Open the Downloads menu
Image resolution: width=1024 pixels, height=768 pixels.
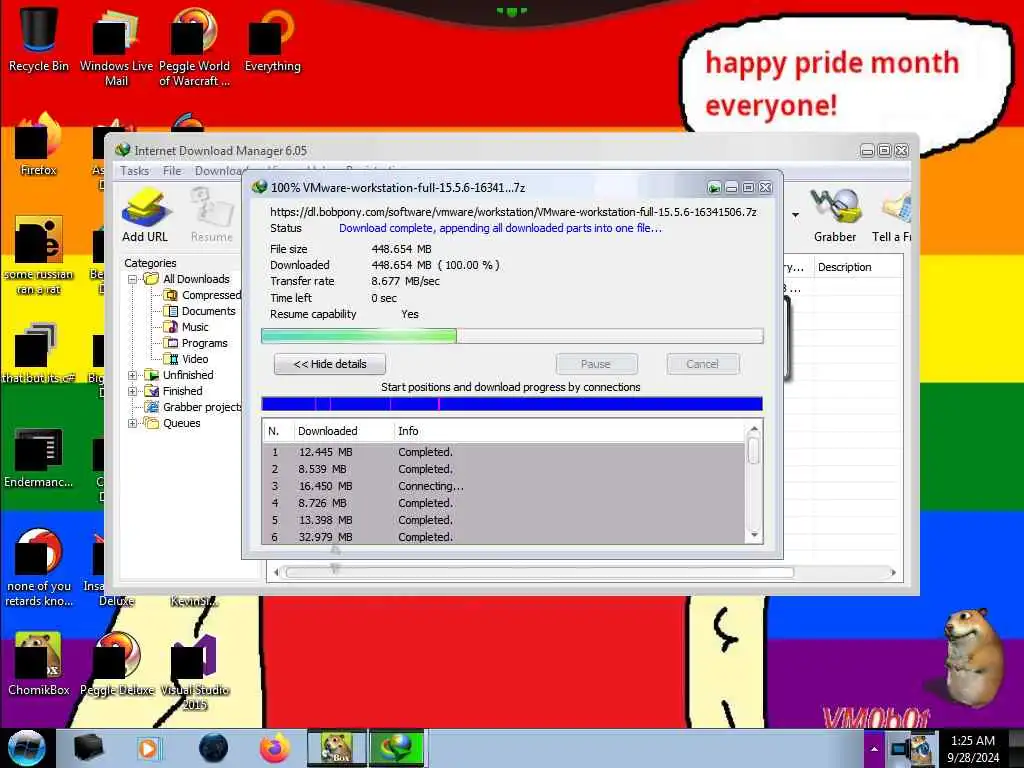tap(220, 171)
